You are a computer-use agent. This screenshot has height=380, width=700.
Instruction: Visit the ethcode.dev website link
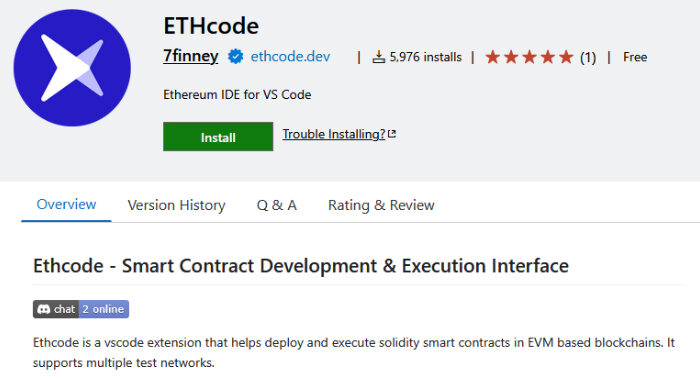(x=290, y=57)
